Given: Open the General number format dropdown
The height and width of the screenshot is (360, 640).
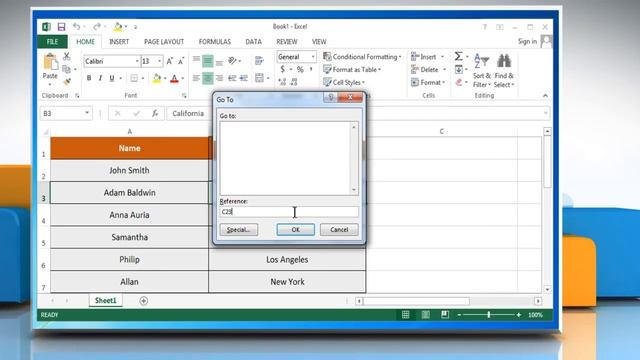Looking at the screenshot, I should pyautogui.click(x=313, y=57).
